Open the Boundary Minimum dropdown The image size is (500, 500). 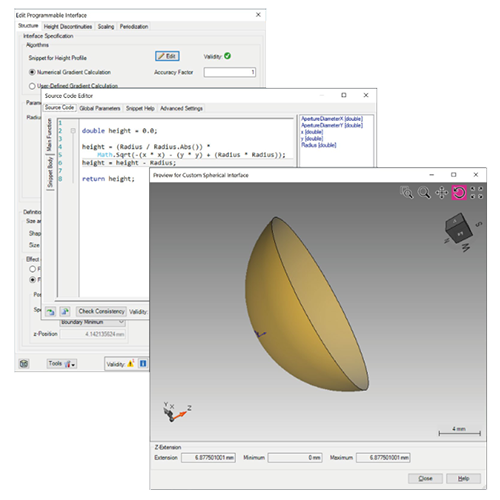point(92,322)
